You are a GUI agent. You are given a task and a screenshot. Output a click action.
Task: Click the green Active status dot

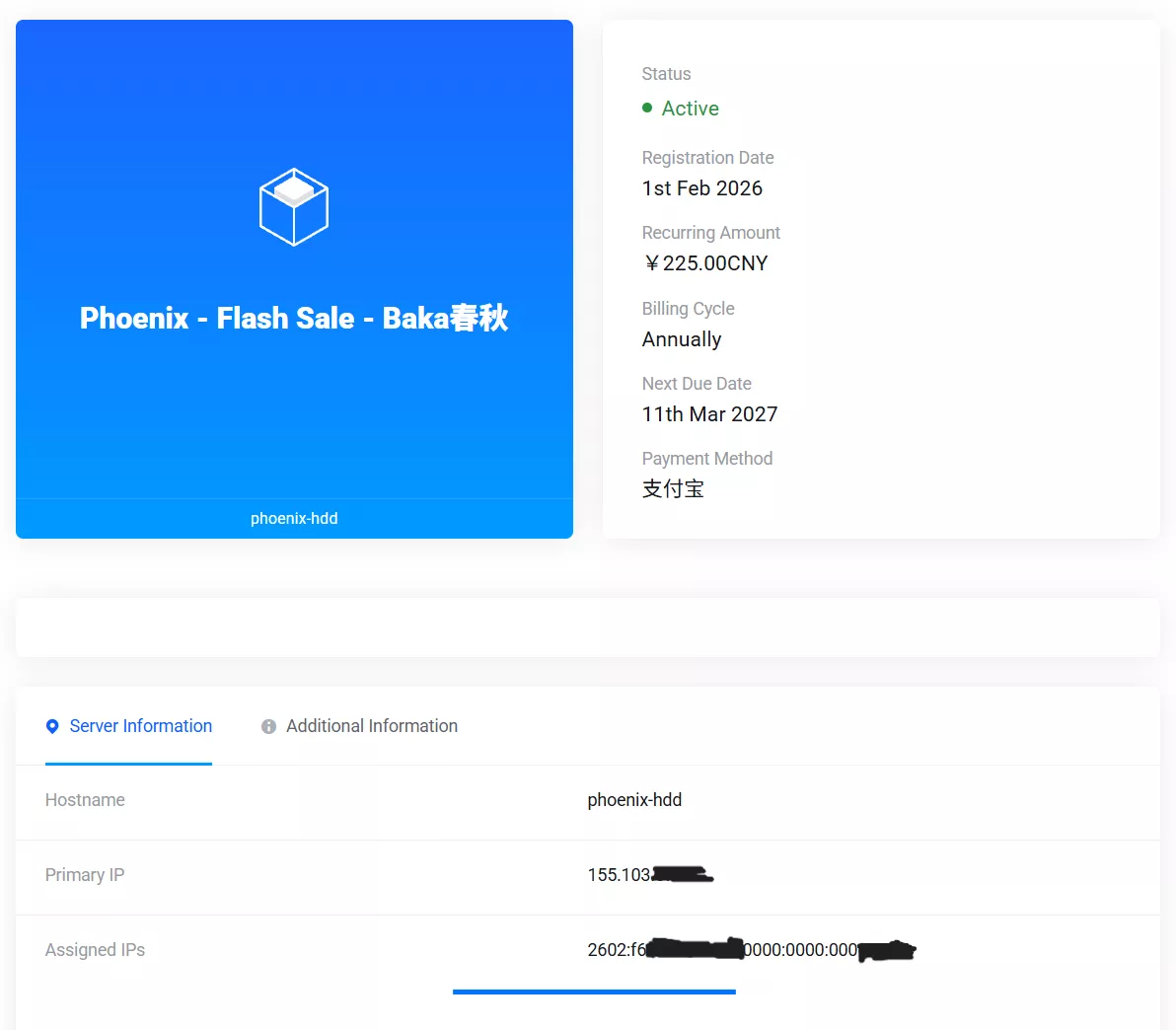click(x=647, y=108)
